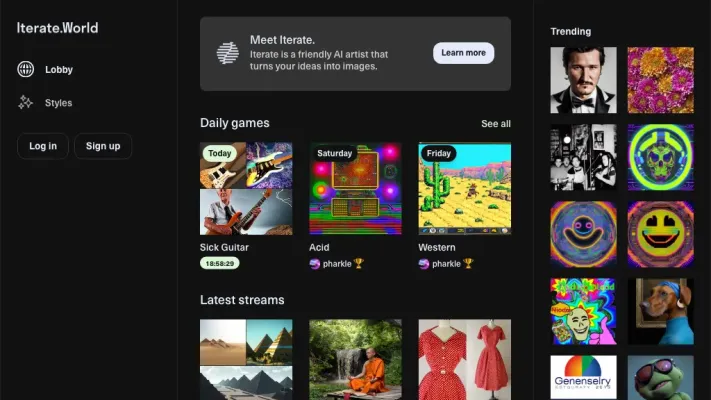The width and height of the screenshot is (711, 400).
Task: Select the meditating monk stream thumbnail
Action: tap(355, 359)
